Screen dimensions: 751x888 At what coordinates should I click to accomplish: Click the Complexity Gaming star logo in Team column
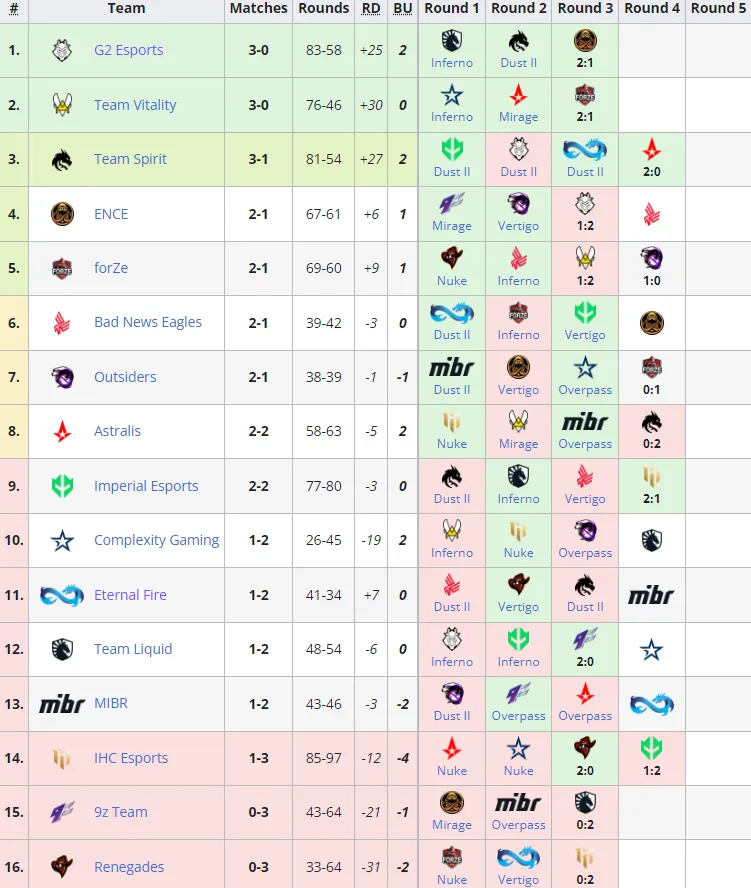pos(62,540)
